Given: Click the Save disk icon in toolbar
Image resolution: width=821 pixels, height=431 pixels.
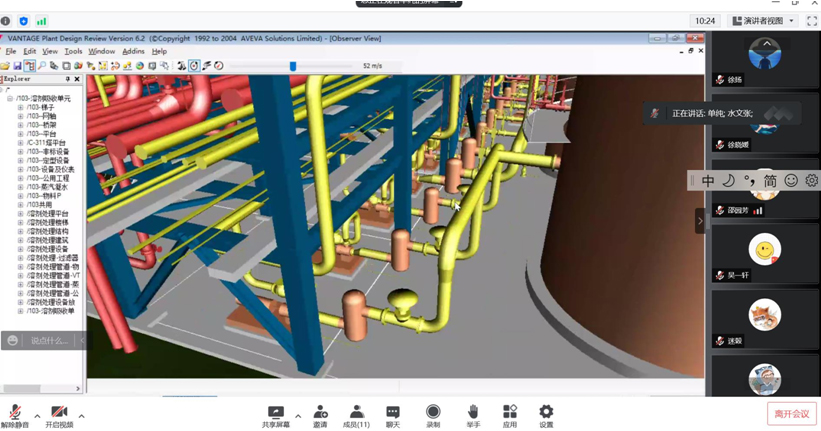Looking at the screenshot, I should coord(17,66).
